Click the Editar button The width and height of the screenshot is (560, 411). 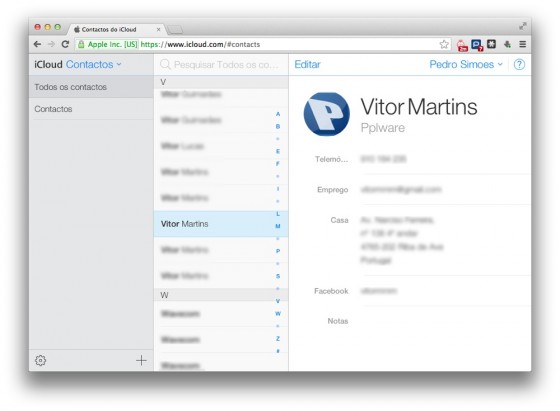307,64
